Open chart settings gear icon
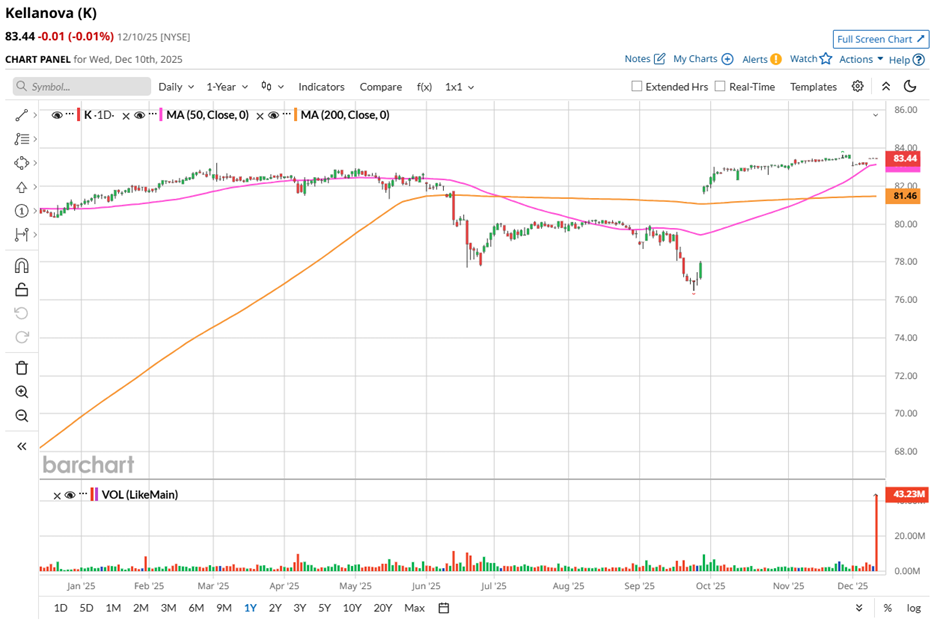Viewport: 937px width, 631px height. [857, 87]
